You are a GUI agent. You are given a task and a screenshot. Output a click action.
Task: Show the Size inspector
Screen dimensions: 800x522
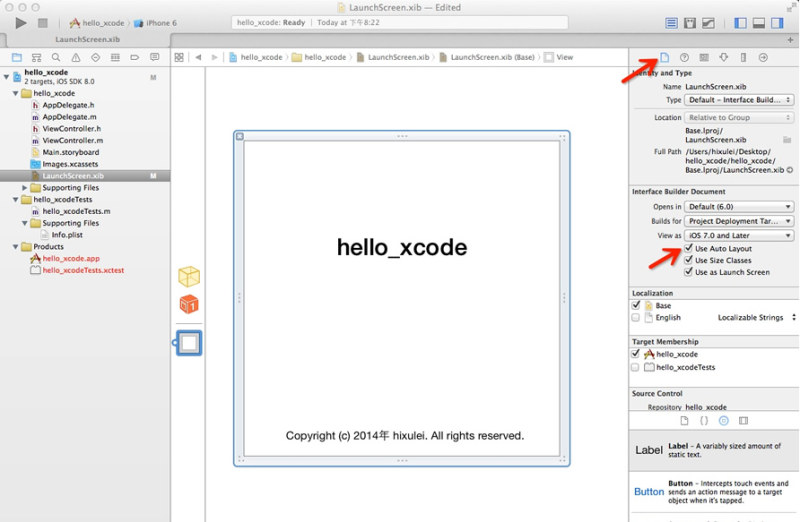point(743,57)
